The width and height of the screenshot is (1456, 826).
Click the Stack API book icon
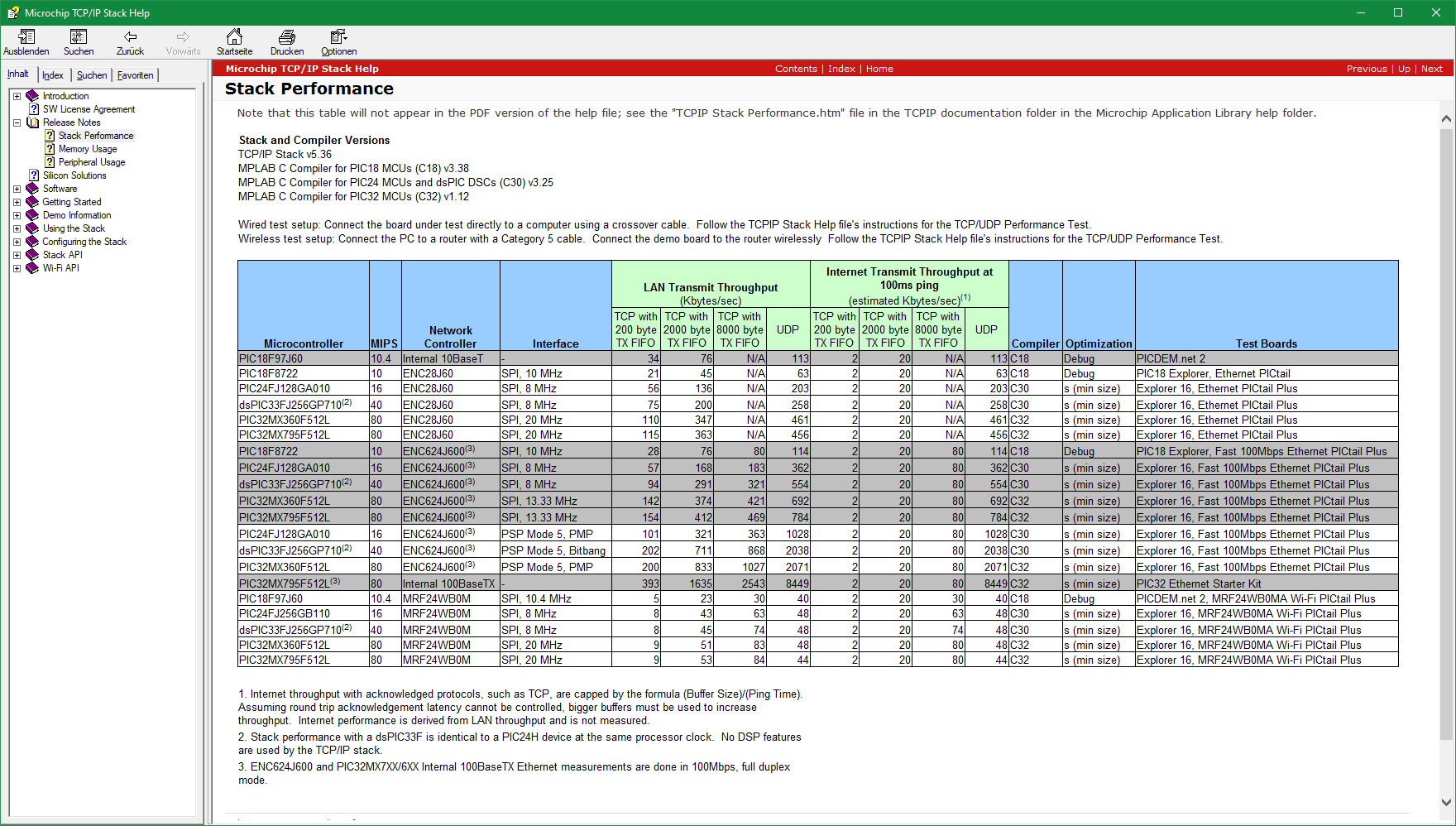33,255
